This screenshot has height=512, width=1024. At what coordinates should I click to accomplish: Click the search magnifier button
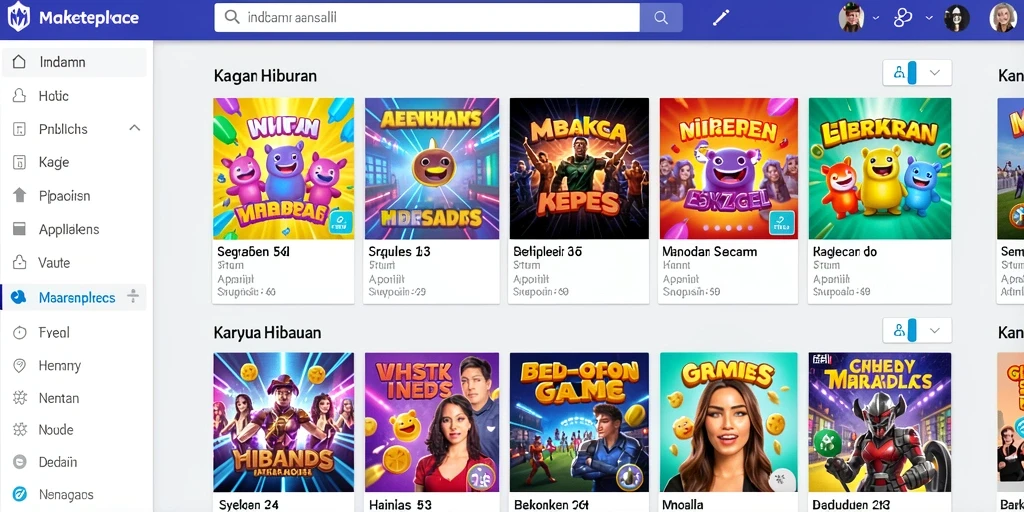click(x=661, y=18)
